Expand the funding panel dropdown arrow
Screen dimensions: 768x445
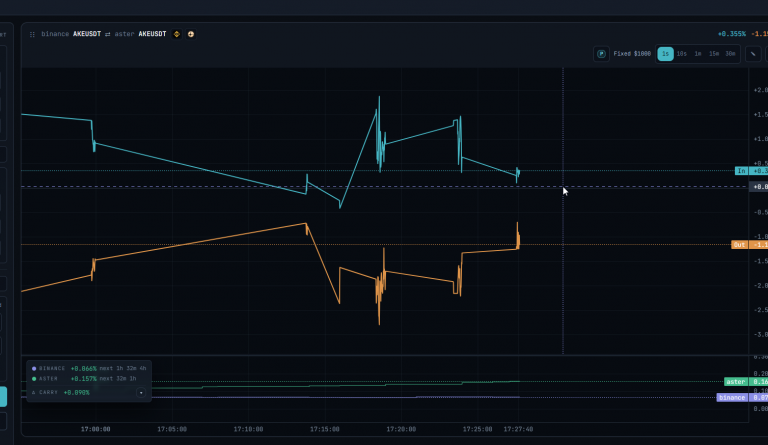click(x=141, y=393)
